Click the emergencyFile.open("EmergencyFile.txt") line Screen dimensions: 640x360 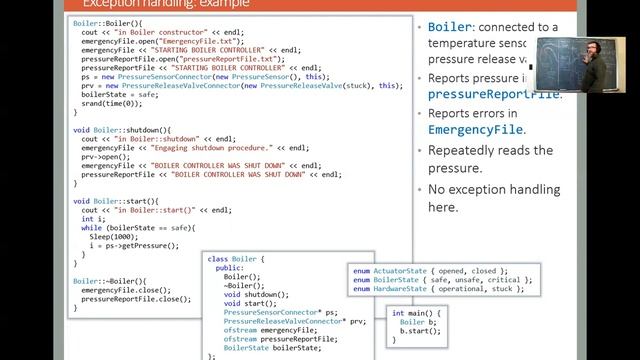click(x=162, y=41)
